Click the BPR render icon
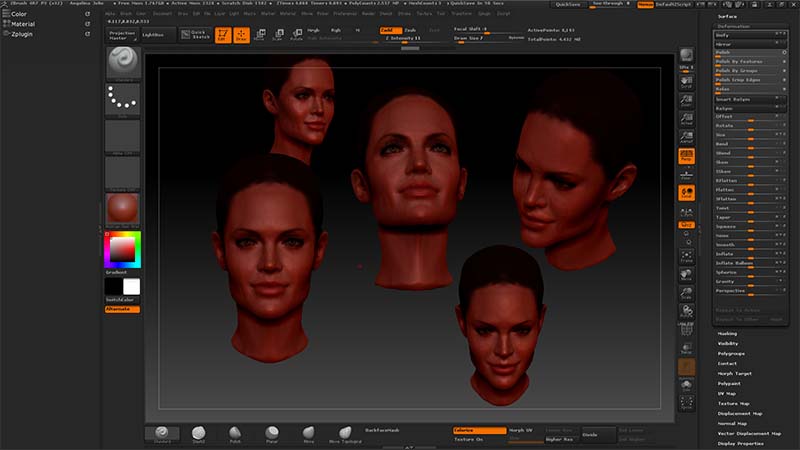800x450 pixels. (x=686, y=55)
